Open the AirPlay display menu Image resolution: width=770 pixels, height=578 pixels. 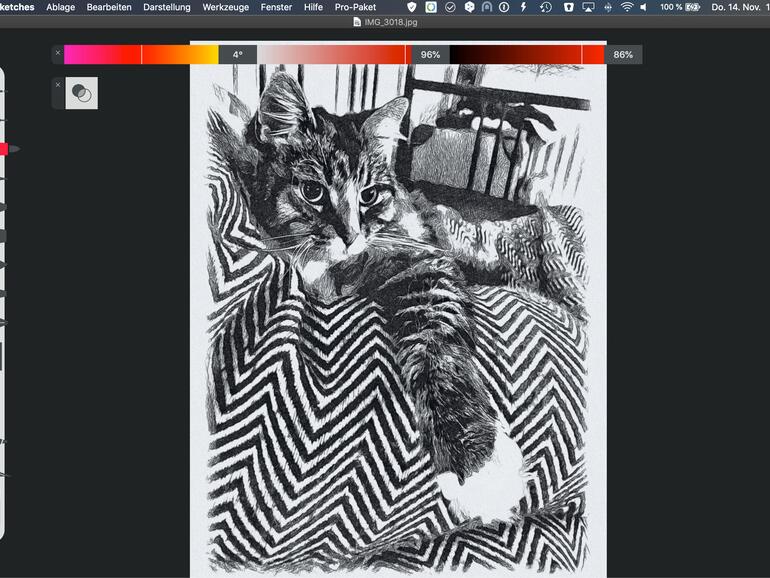588,7
